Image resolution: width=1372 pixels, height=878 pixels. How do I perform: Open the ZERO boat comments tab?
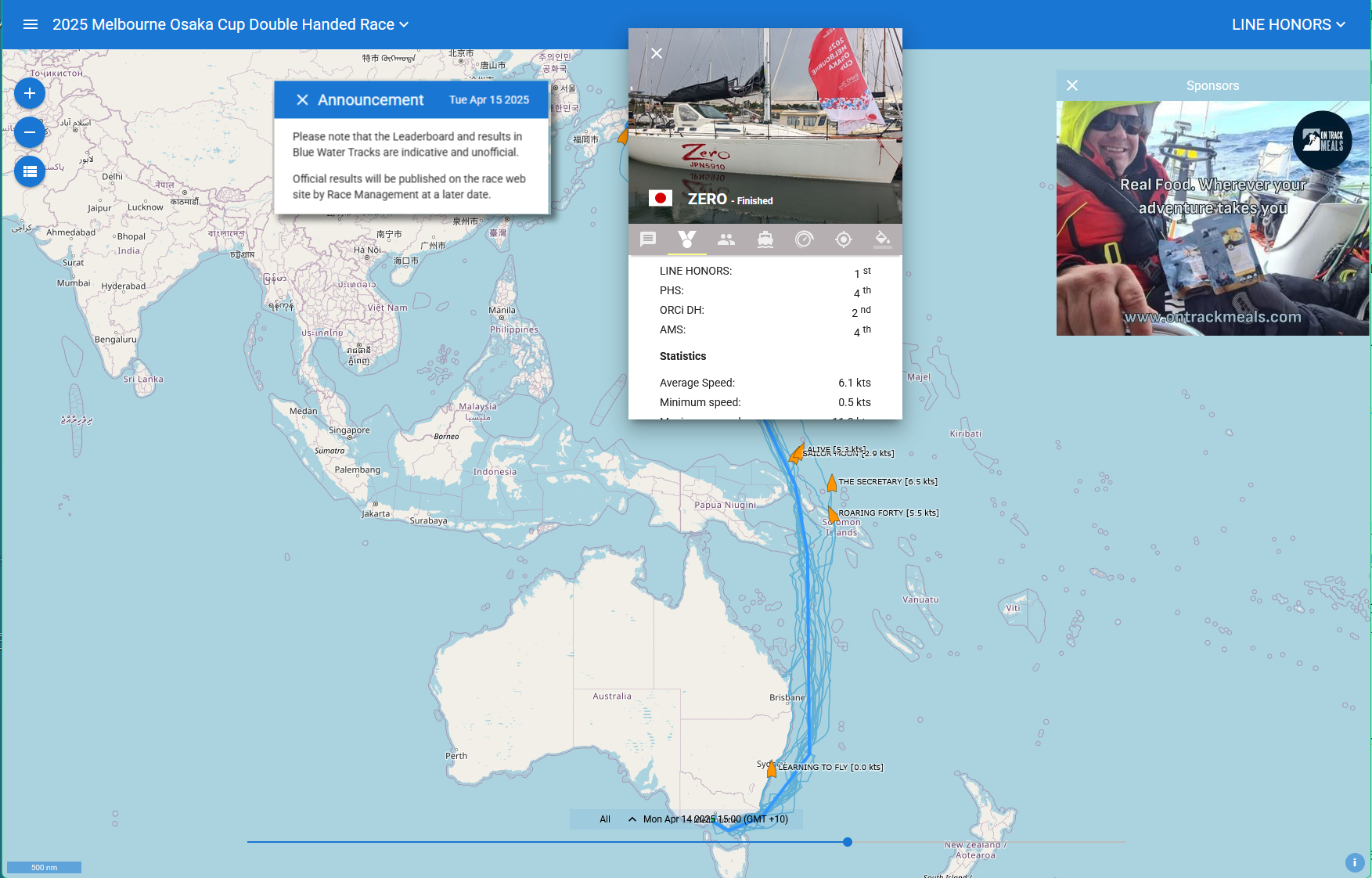[648, 239]
